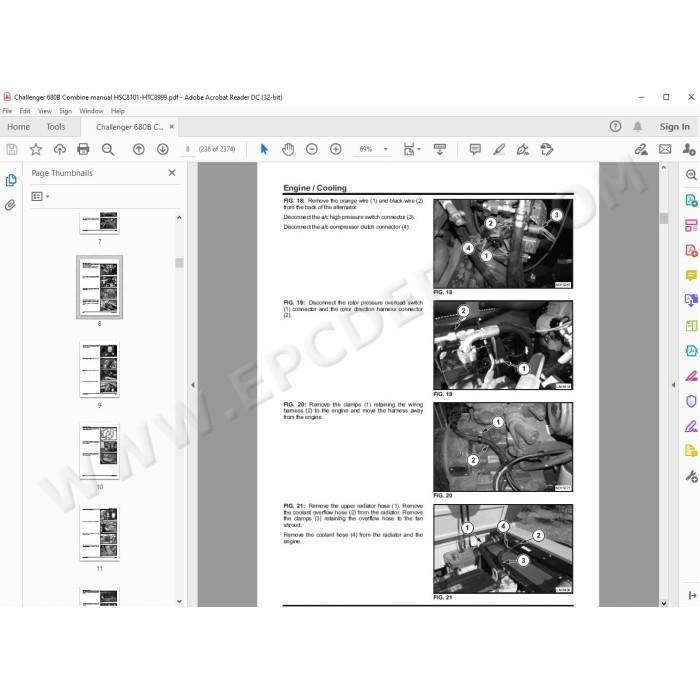Click document scrollbar up arrow
Screen dimensions: 700x700
coord(663,168)
